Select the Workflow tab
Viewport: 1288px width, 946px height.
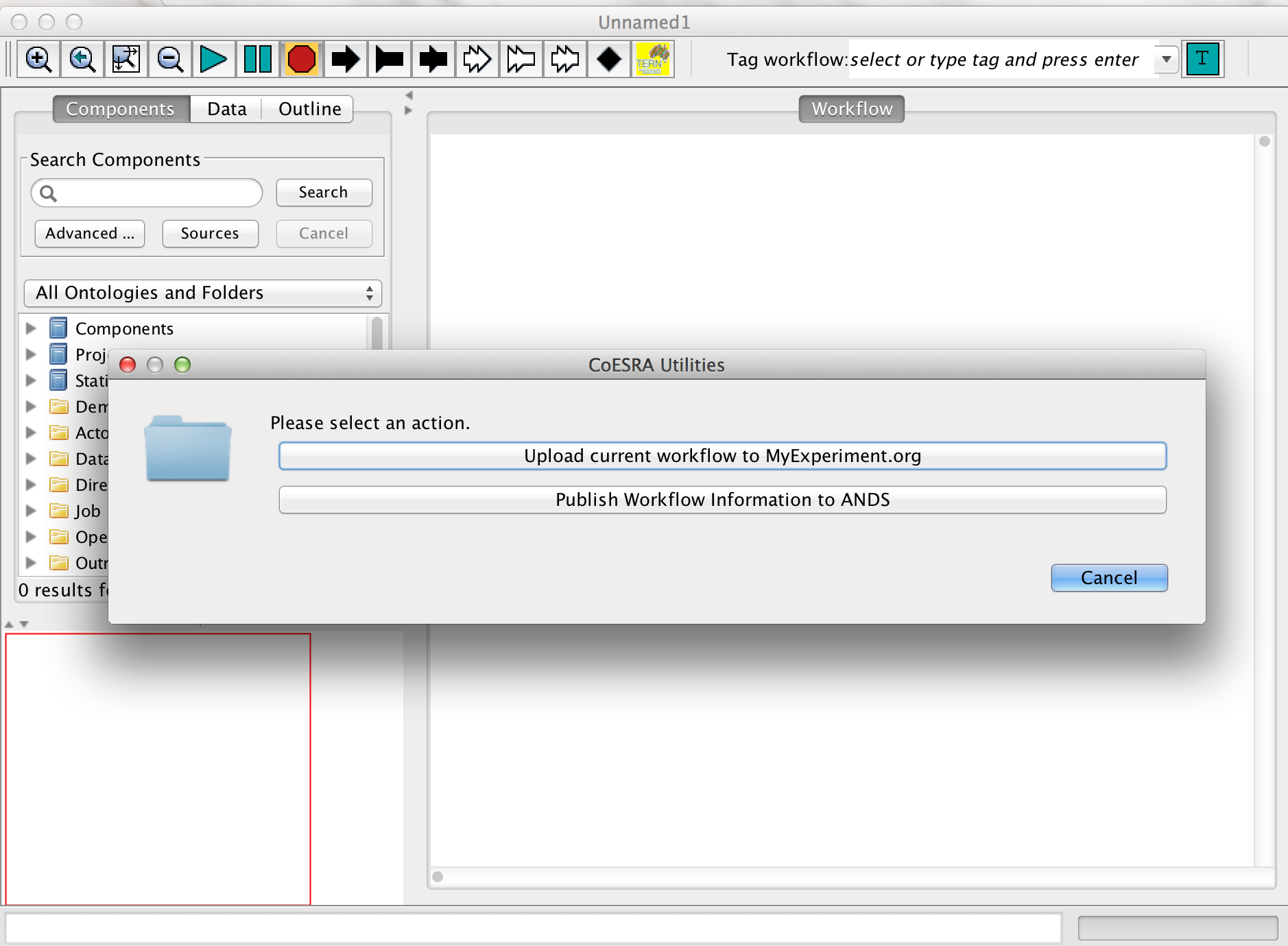[851, 109]
